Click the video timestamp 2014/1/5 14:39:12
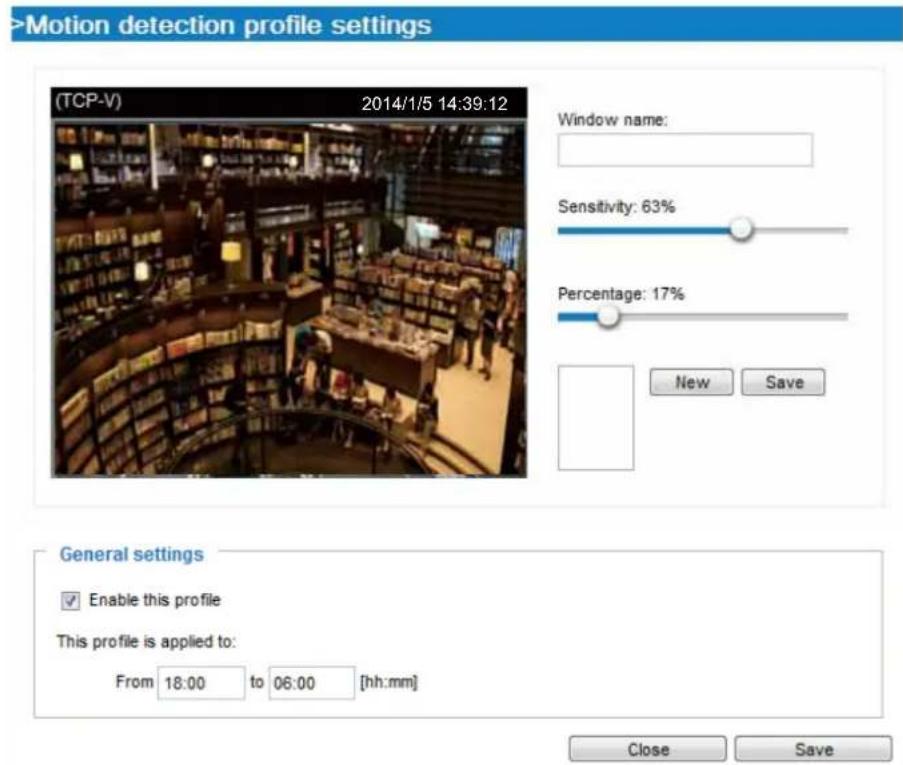The image size is (903, 765). click(x=434, y=104)
